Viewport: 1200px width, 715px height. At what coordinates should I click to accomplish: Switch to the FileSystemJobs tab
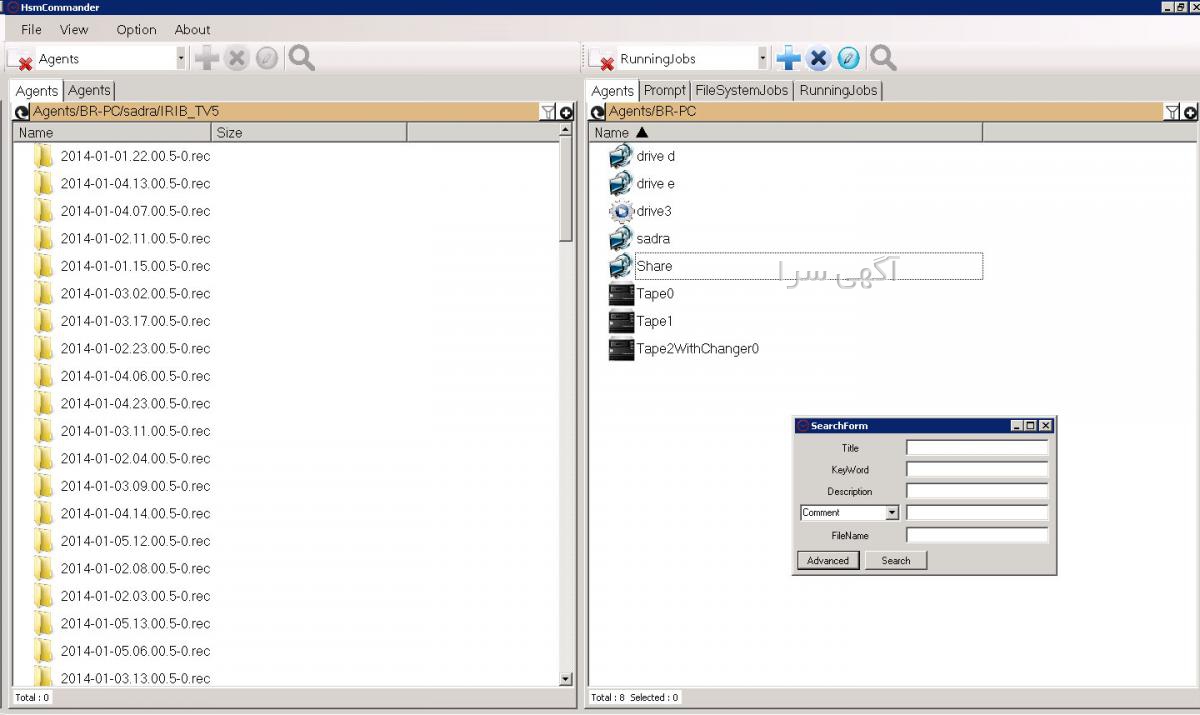[x=742, y=90]
